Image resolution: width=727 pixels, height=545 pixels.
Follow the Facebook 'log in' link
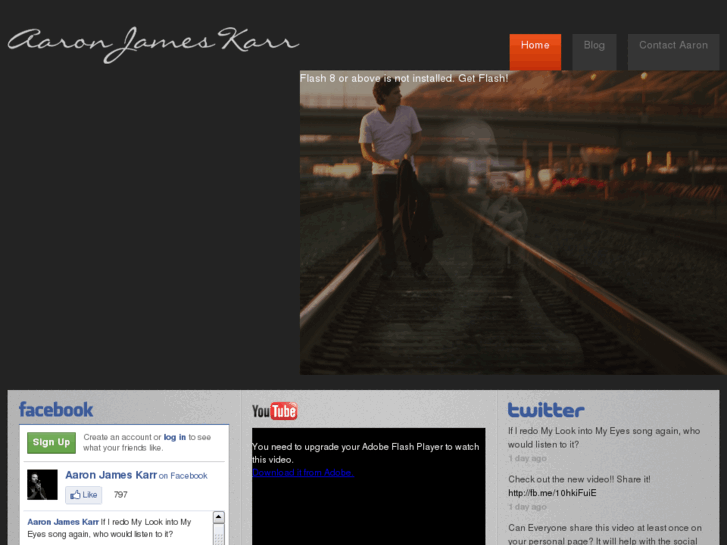[x=175, y=437]
